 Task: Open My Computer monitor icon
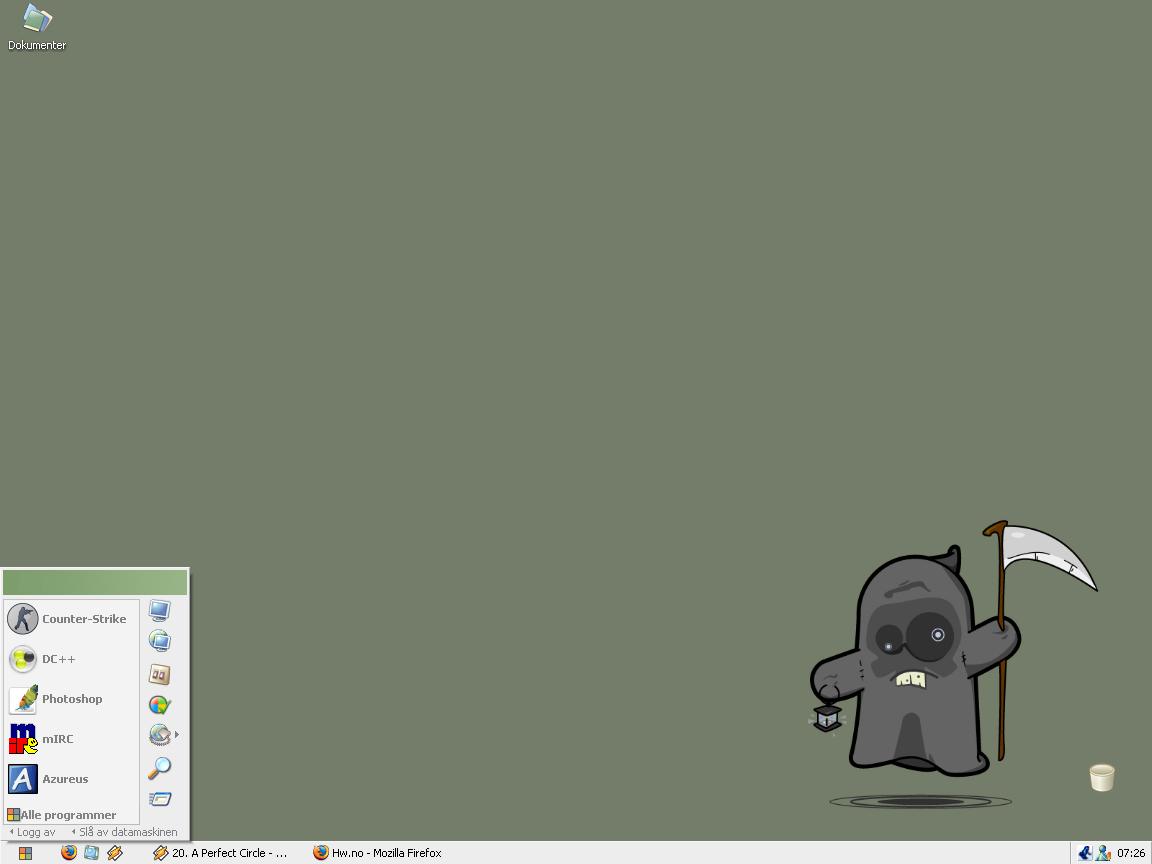click(159, 610)
